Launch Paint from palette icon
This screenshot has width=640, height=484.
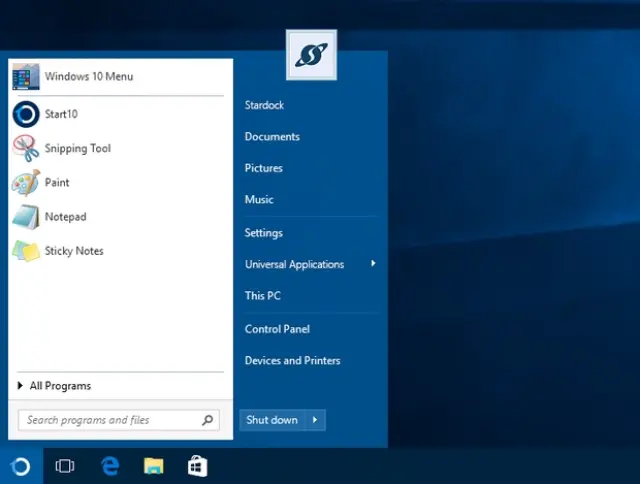pyautogui.click(x=26, y=183)
